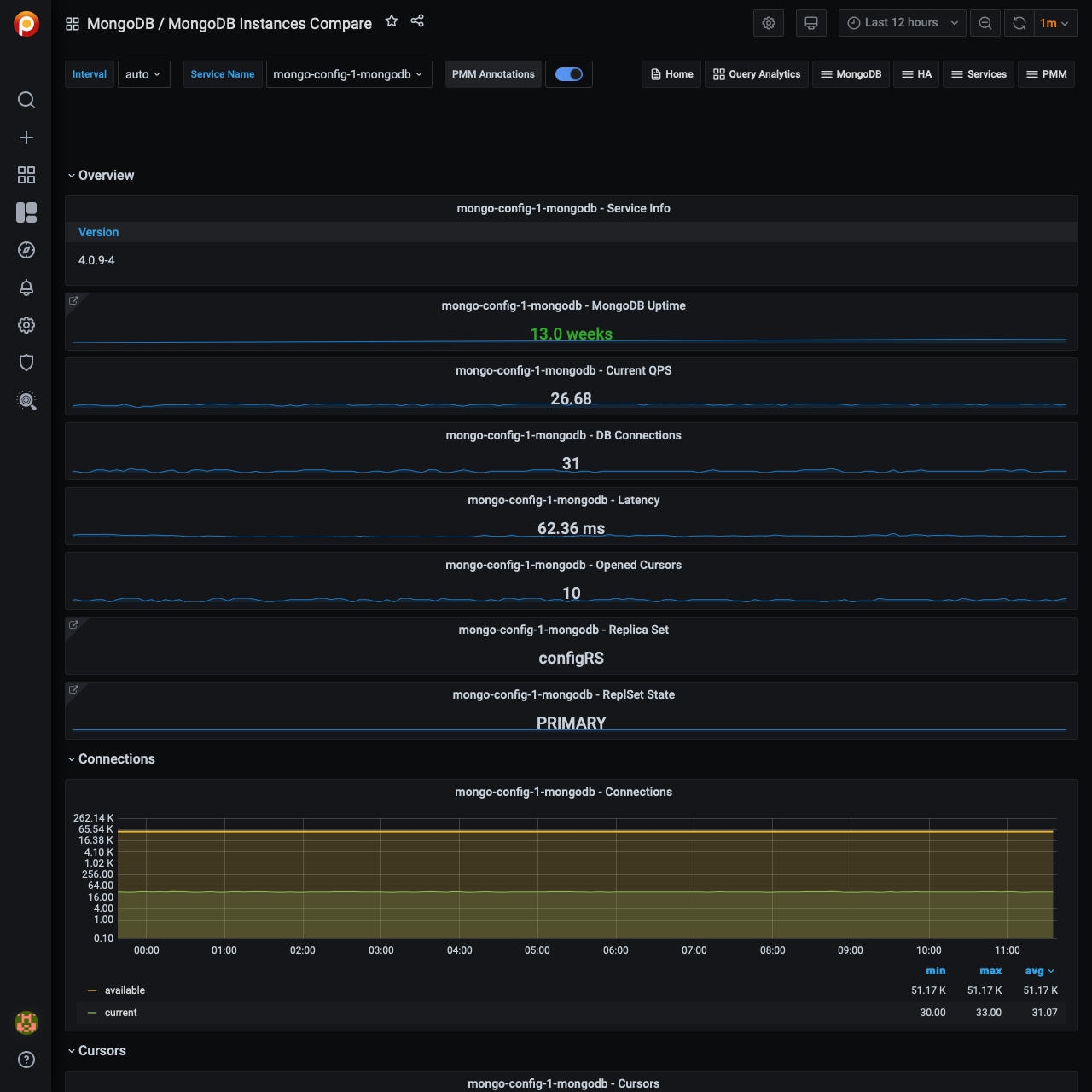Open the Cursors panel title menu
This screenshot has width=1092, height=1092.
pyautogui.click(x=564, y=1083)
